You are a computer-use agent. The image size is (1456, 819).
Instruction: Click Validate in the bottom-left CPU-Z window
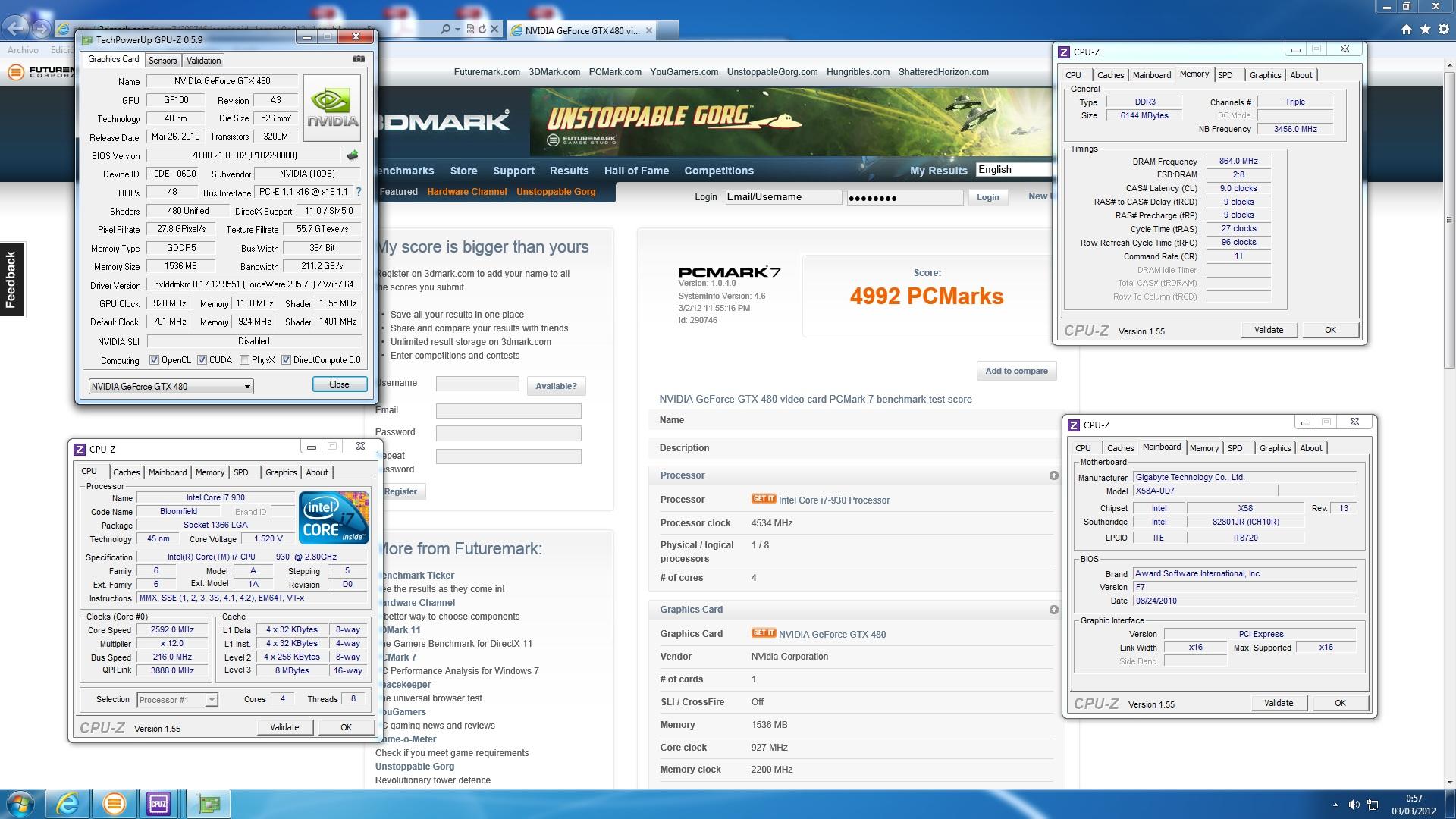coord(284,727)
